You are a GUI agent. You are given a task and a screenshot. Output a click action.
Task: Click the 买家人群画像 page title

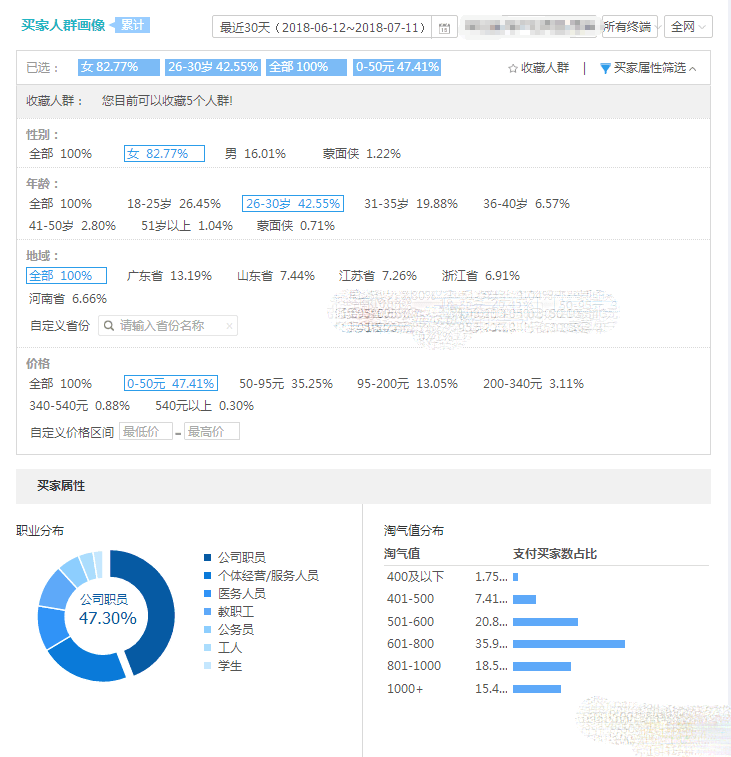coord(63,25)
